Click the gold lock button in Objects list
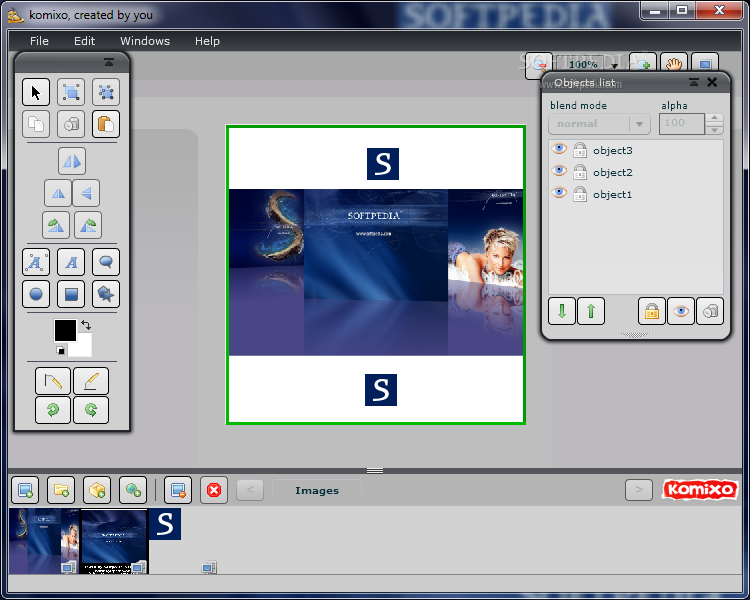The height and width of the screenshot is (600, 750). tap(651, 311)
